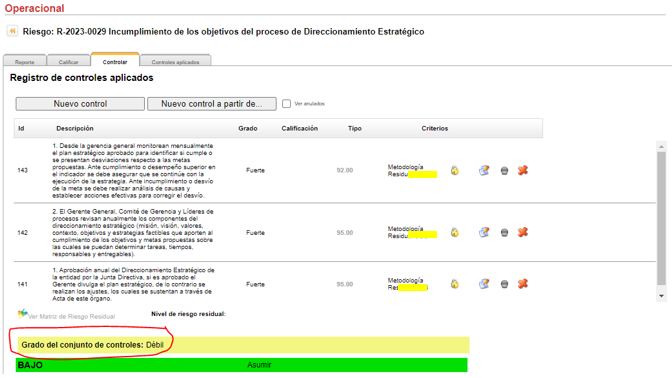Delete control 142 with the red X
Viewport: 672px width, 378px height.
(522, 232)
